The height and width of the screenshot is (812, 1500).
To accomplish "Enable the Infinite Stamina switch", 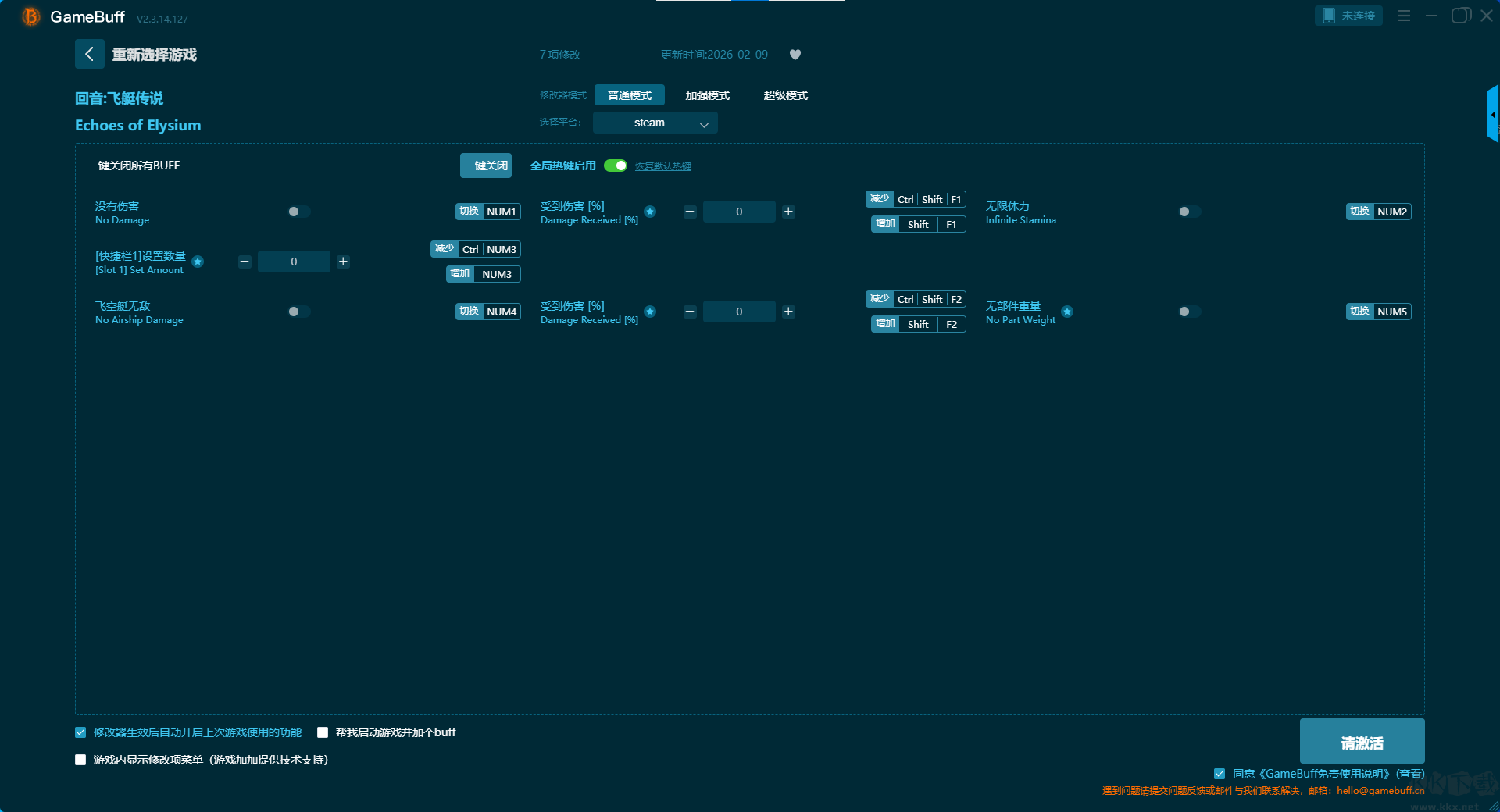I will [1189, 212].
